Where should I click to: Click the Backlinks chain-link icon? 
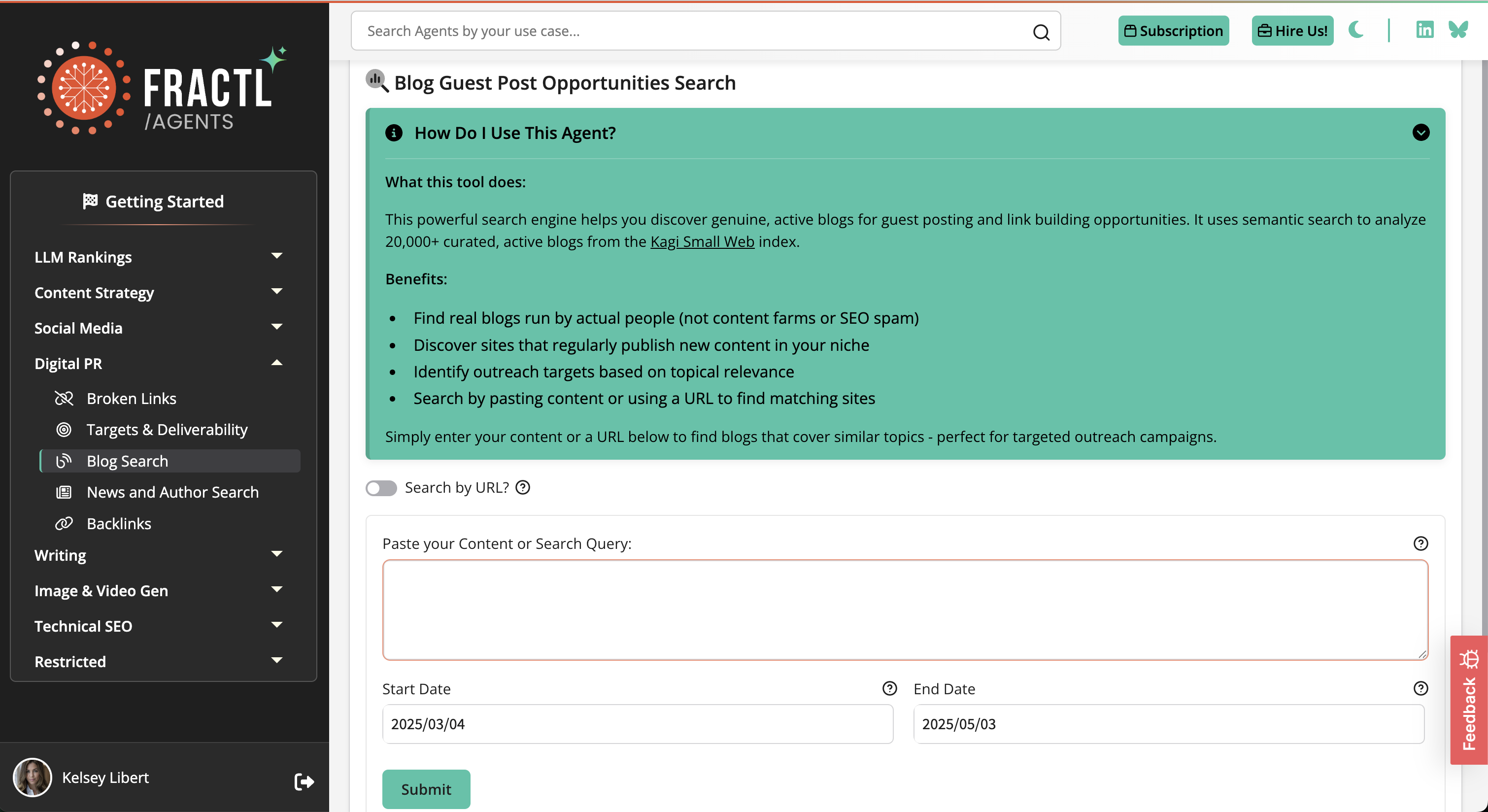[x=65, y=523]
